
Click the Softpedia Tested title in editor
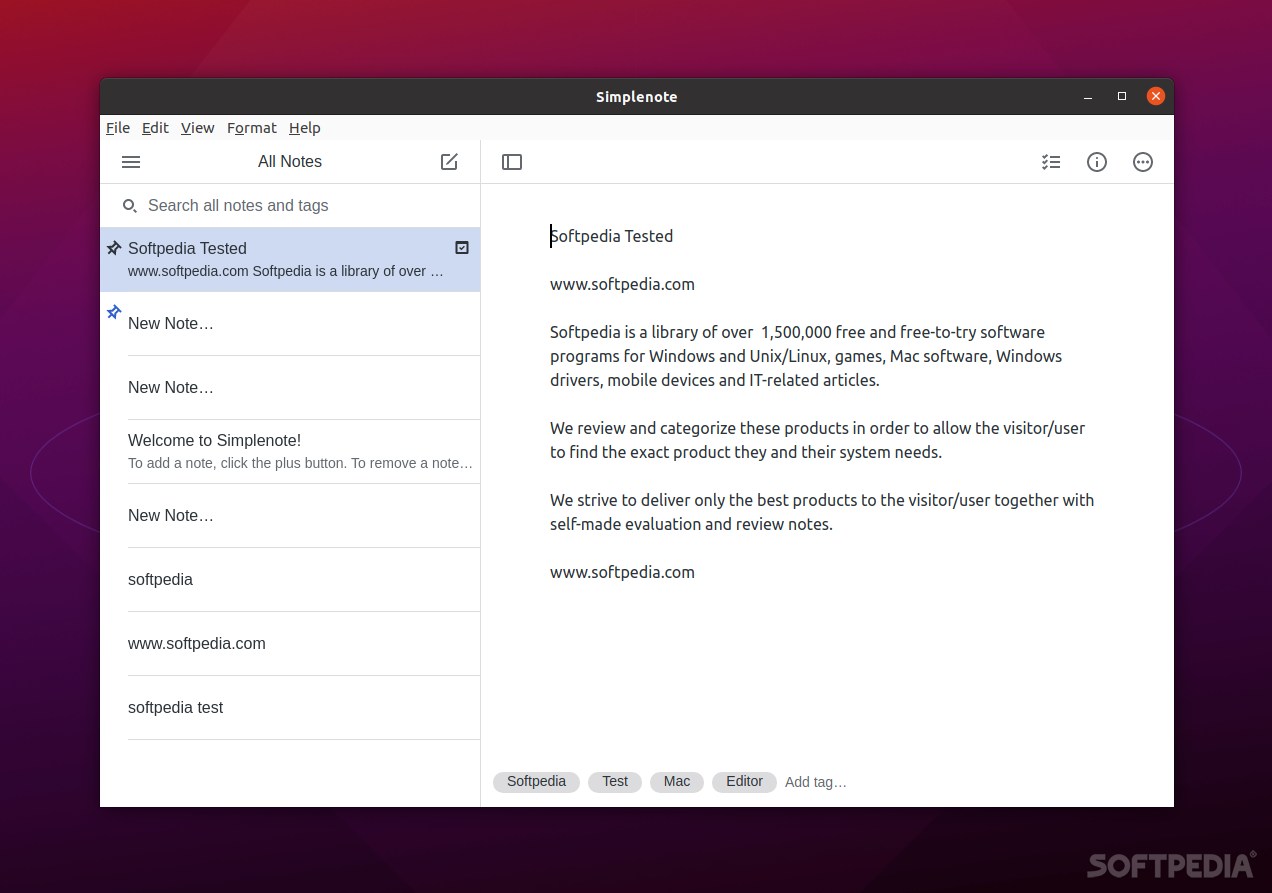tap(612, 236)
